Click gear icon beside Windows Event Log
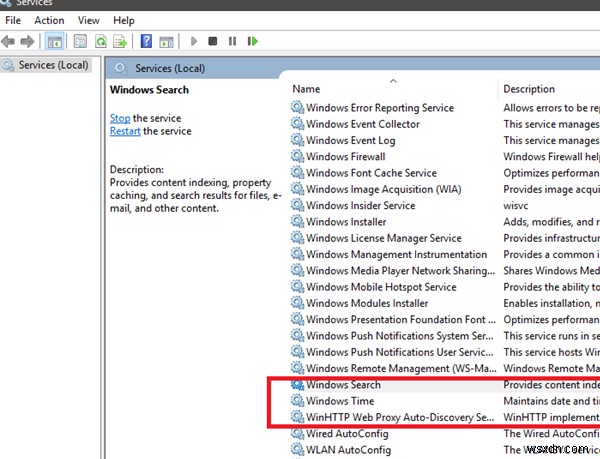The width and height of the screenshot is (600, 459). point(297,140)
